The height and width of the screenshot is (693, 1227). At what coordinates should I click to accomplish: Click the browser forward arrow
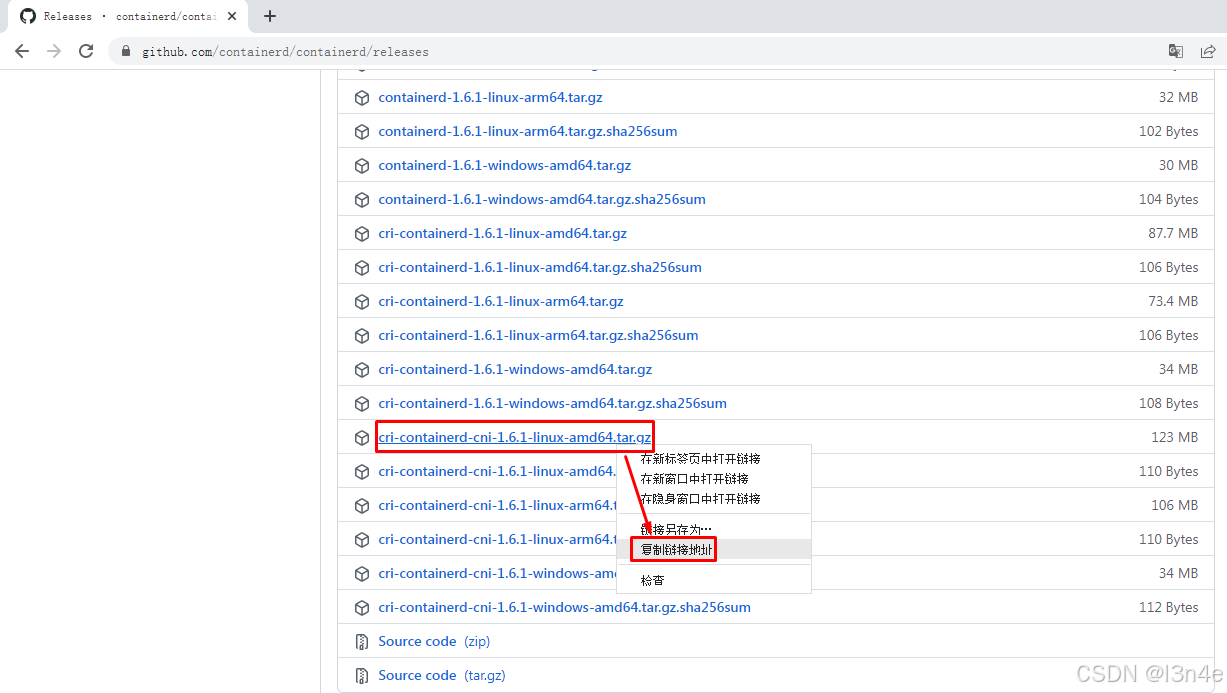tap(54, 51)
